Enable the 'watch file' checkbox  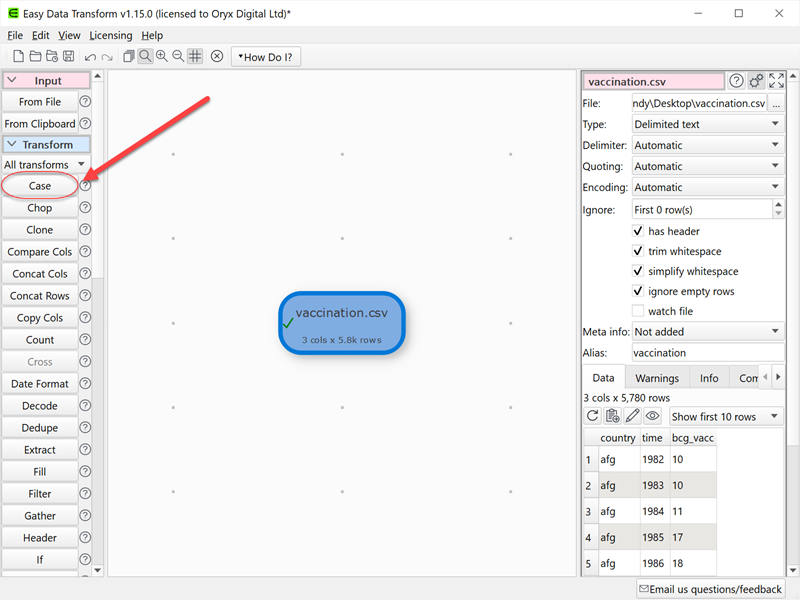(638, 311)
